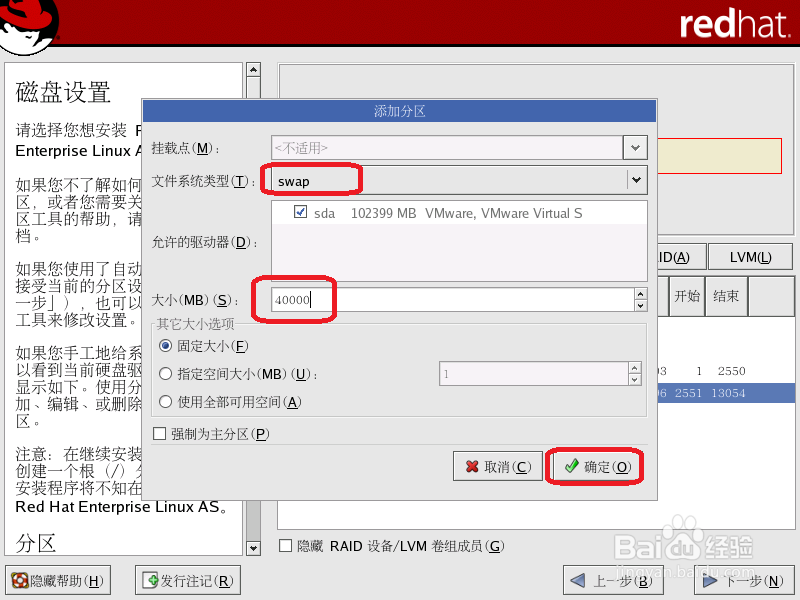Select the fixed size radio option

pos(165,346)
